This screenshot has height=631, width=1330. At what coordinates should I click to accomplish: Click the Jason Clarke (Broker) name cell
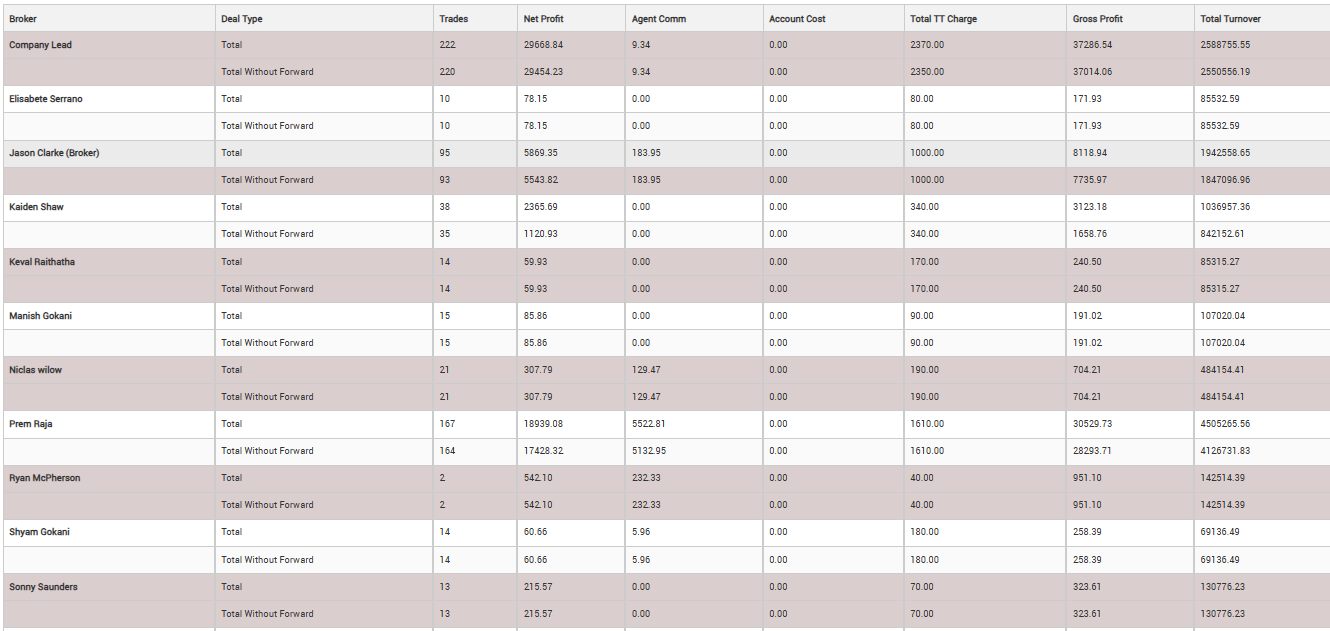[54, 153]
